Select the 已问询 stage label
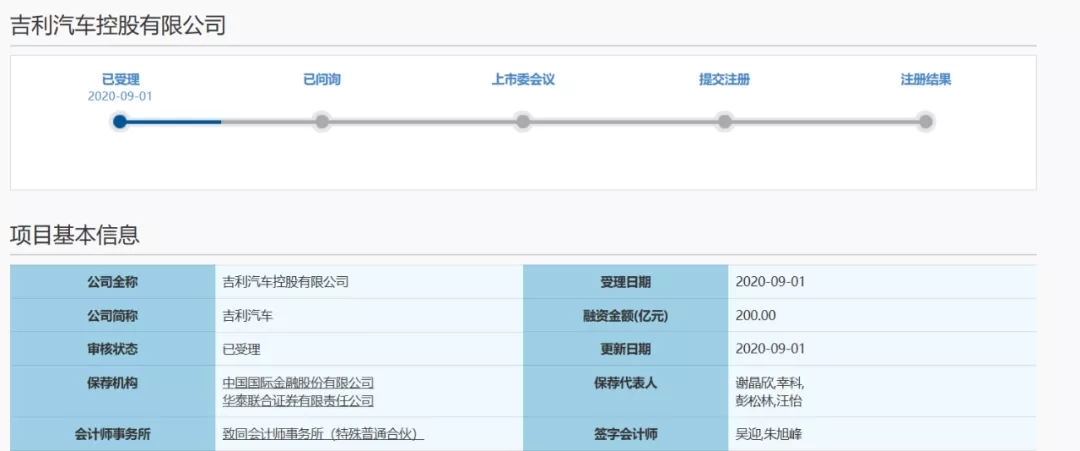 [x=322, y=80]
